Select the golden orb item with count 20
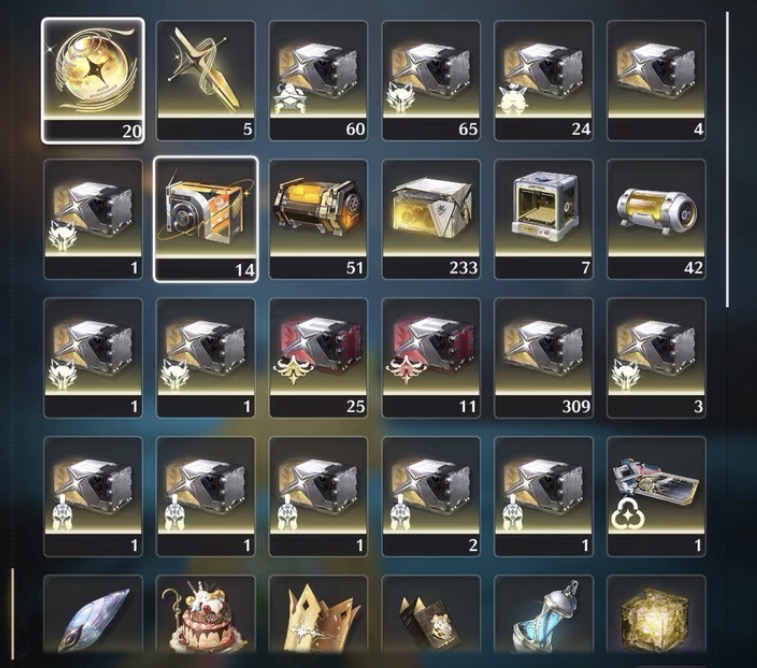 [x=93, y=81]
